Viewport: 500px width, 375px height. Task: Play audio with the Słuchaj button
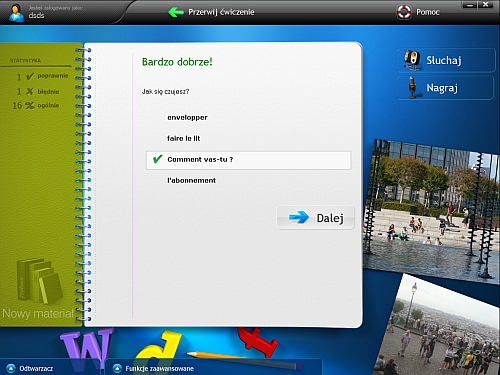pos(446,60)
